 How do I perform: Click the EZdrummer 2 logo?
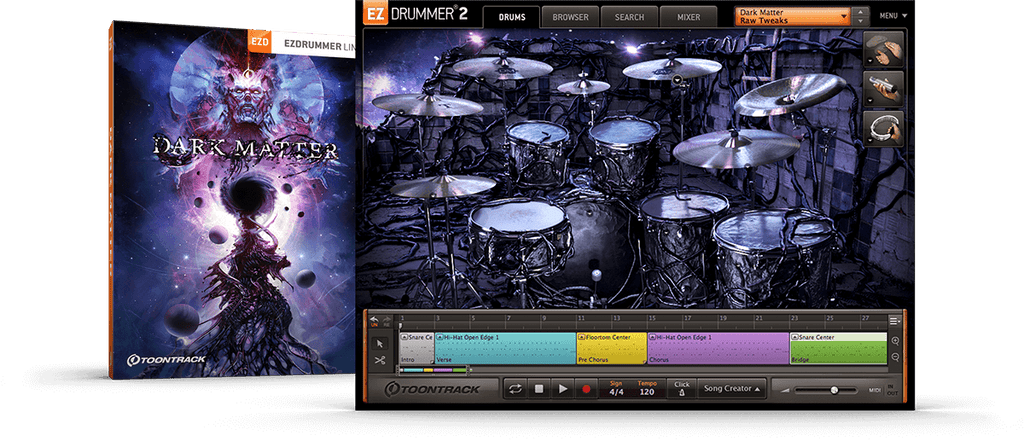[x=416, y=15]
